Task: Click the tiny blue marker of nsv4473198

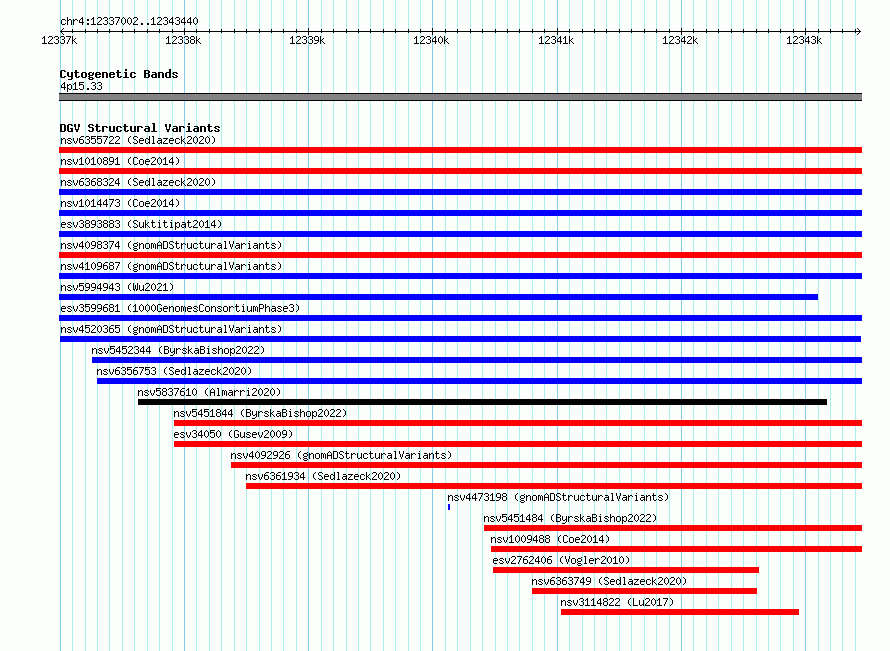Action: [x=449, y=507]
